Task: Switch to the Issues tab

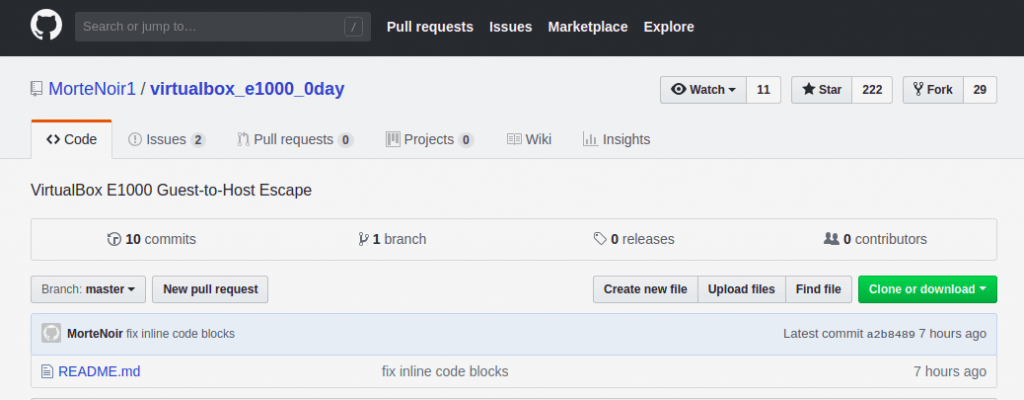Action: [x=167, y=139]
